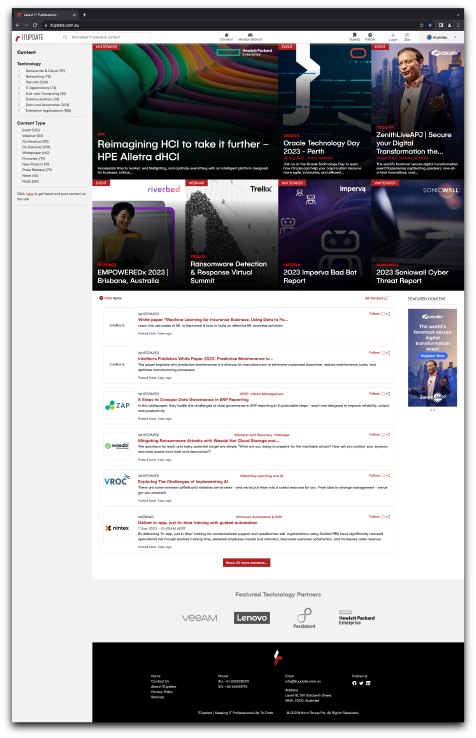
Task: Click the Join icon in header
Action: (407, 37)
